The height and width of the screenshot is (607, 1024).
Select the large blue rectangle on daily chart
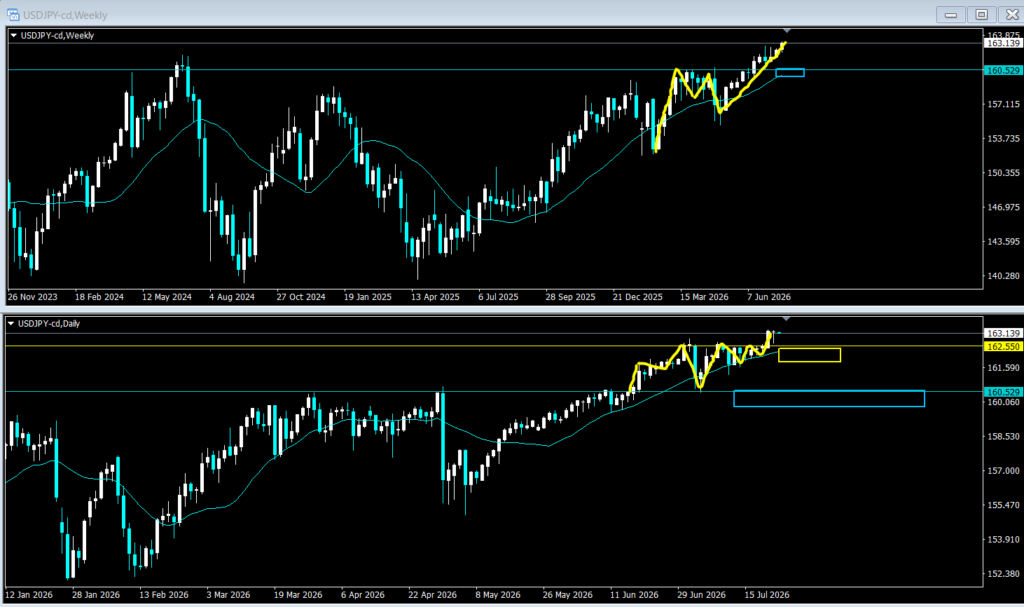tap(829, 399)
